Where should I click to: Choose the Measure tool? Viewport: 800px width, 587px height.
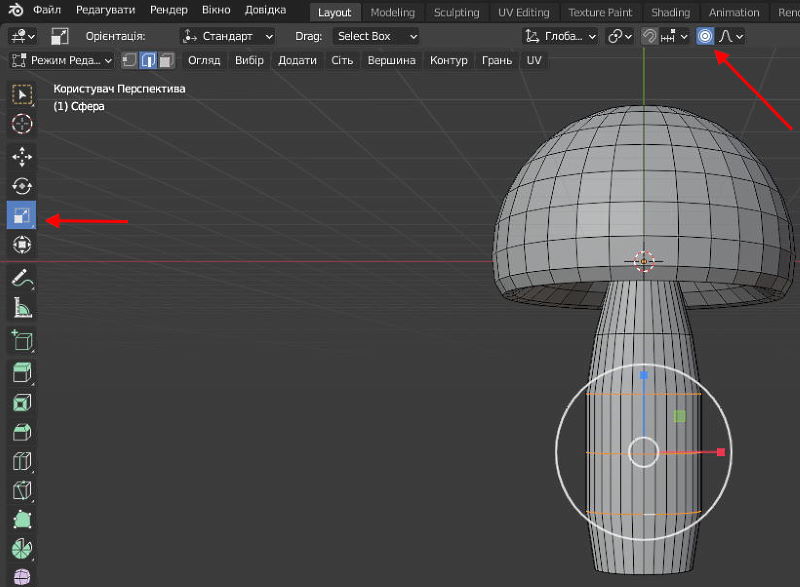point(21,308)
